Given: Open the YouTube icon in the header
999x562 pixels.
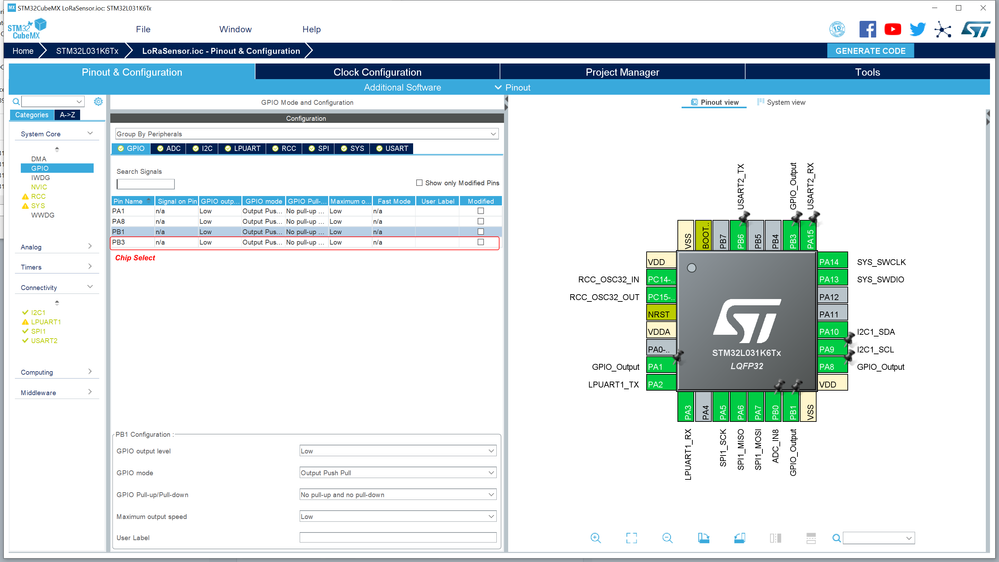Looking at the screenshot, I should tap(893, 29).
